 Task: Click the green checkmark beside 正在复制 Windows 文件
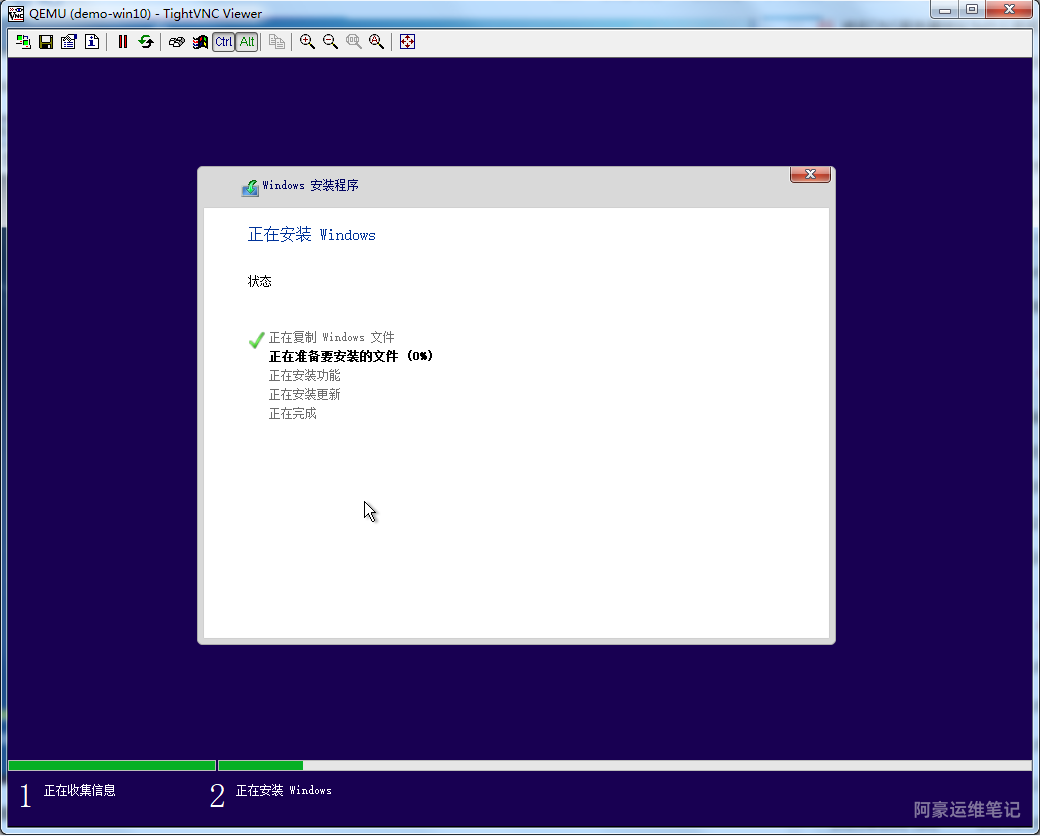[257, 340]
